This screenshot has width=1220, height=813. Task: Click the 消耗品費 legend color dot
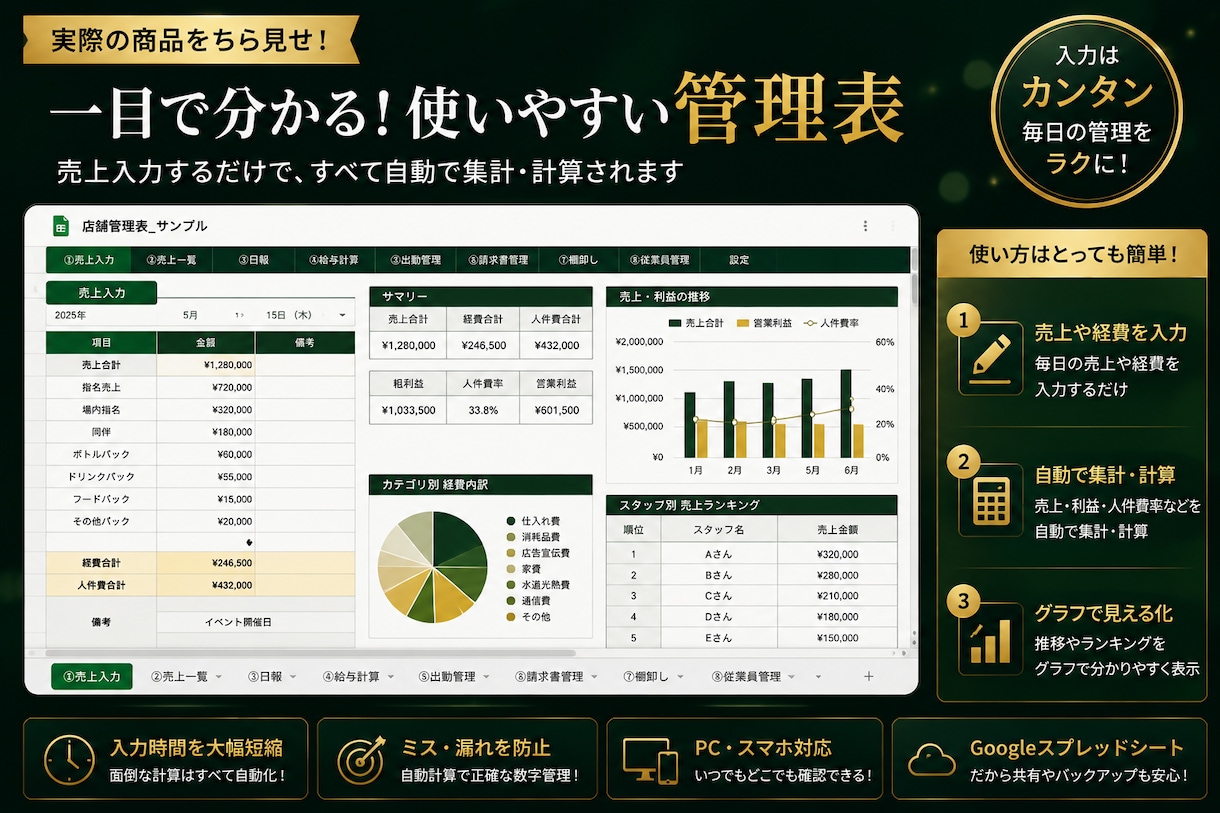511,537
